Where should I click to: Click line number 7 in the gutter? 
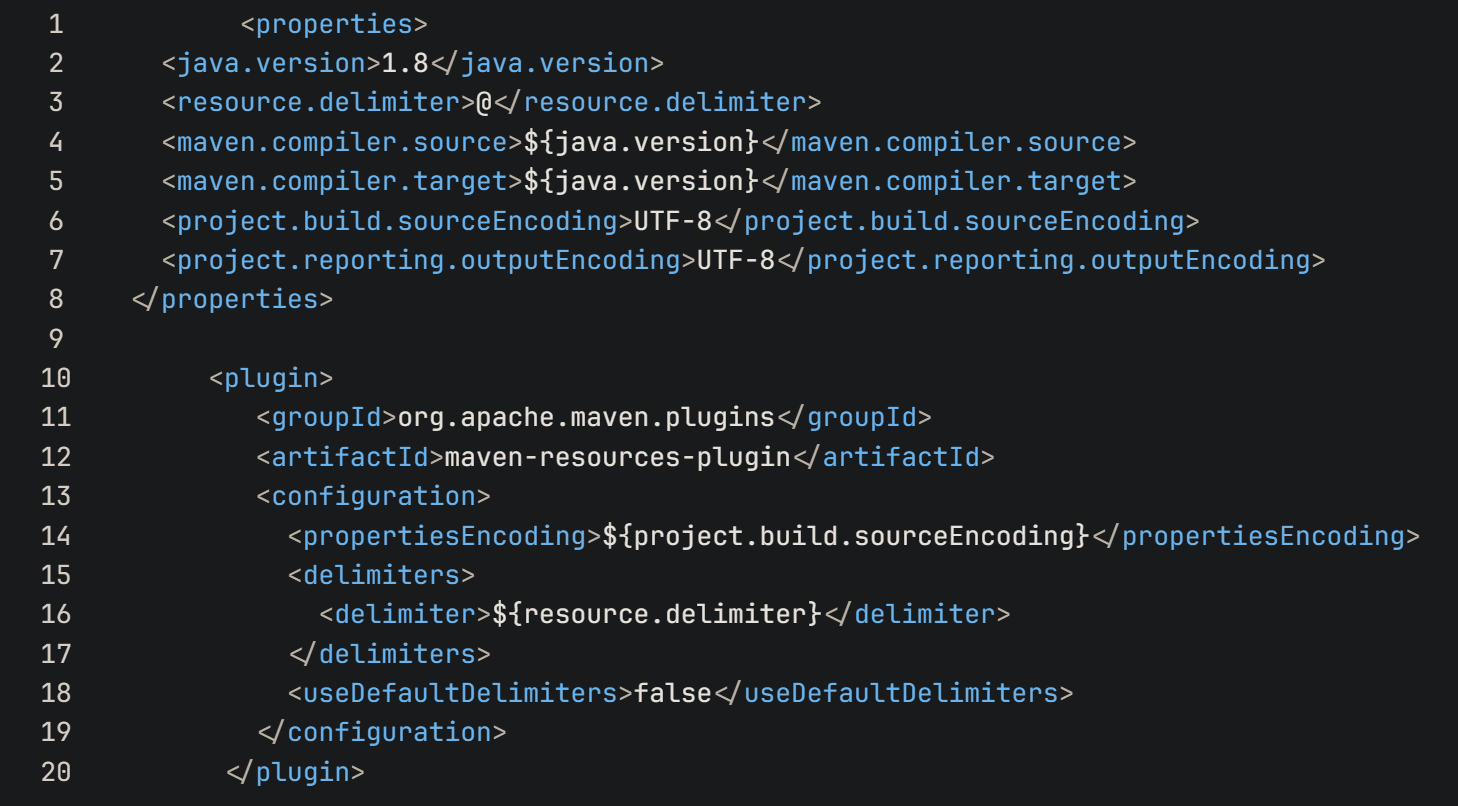(56, 260)
